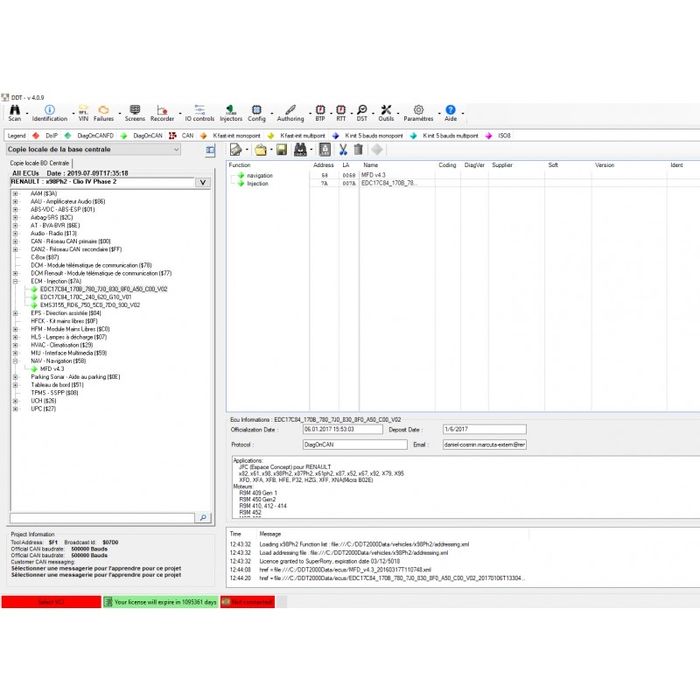Screen dimensions: 700x700
Task: Click the DiagVer column header
Action: pyautogui.click(x=474, y=165)
